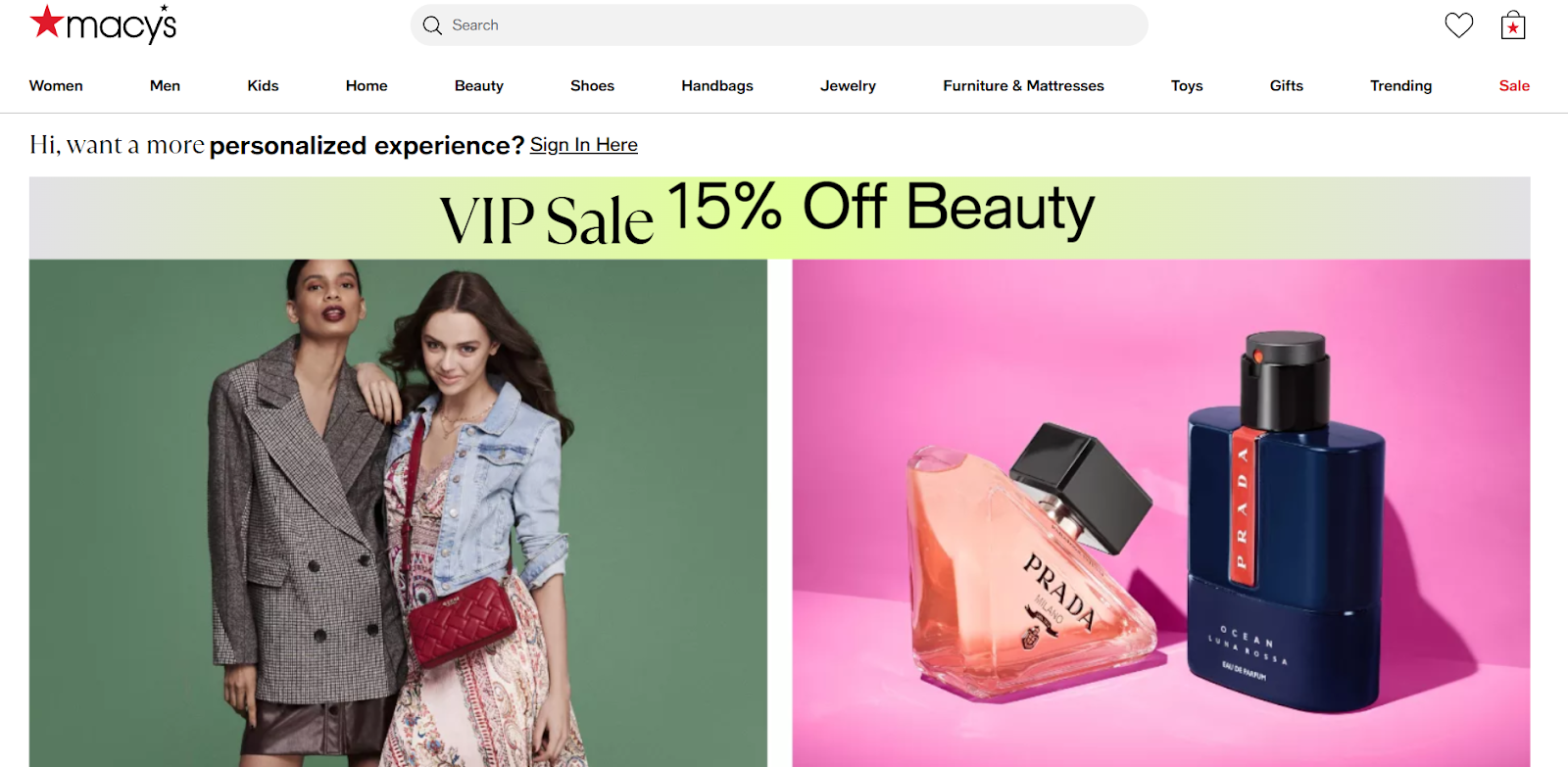Go to Macy's home via logo
Image resolution: width=1568 pixels, height=767 pixels.
pyautogui.click(x=103, y=24)
